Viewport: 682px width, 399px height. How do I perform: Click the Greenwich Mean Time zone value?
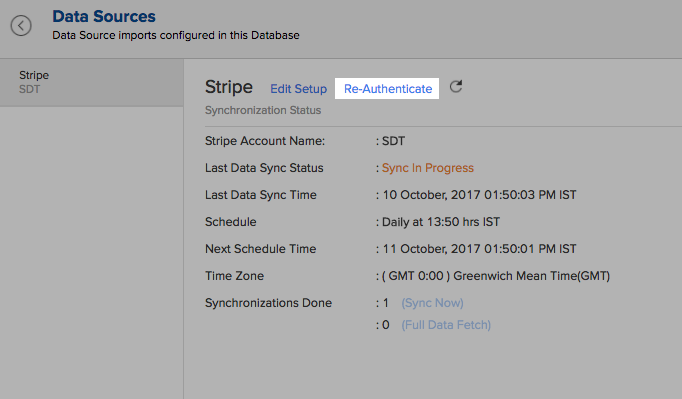[x=496, y=276]
